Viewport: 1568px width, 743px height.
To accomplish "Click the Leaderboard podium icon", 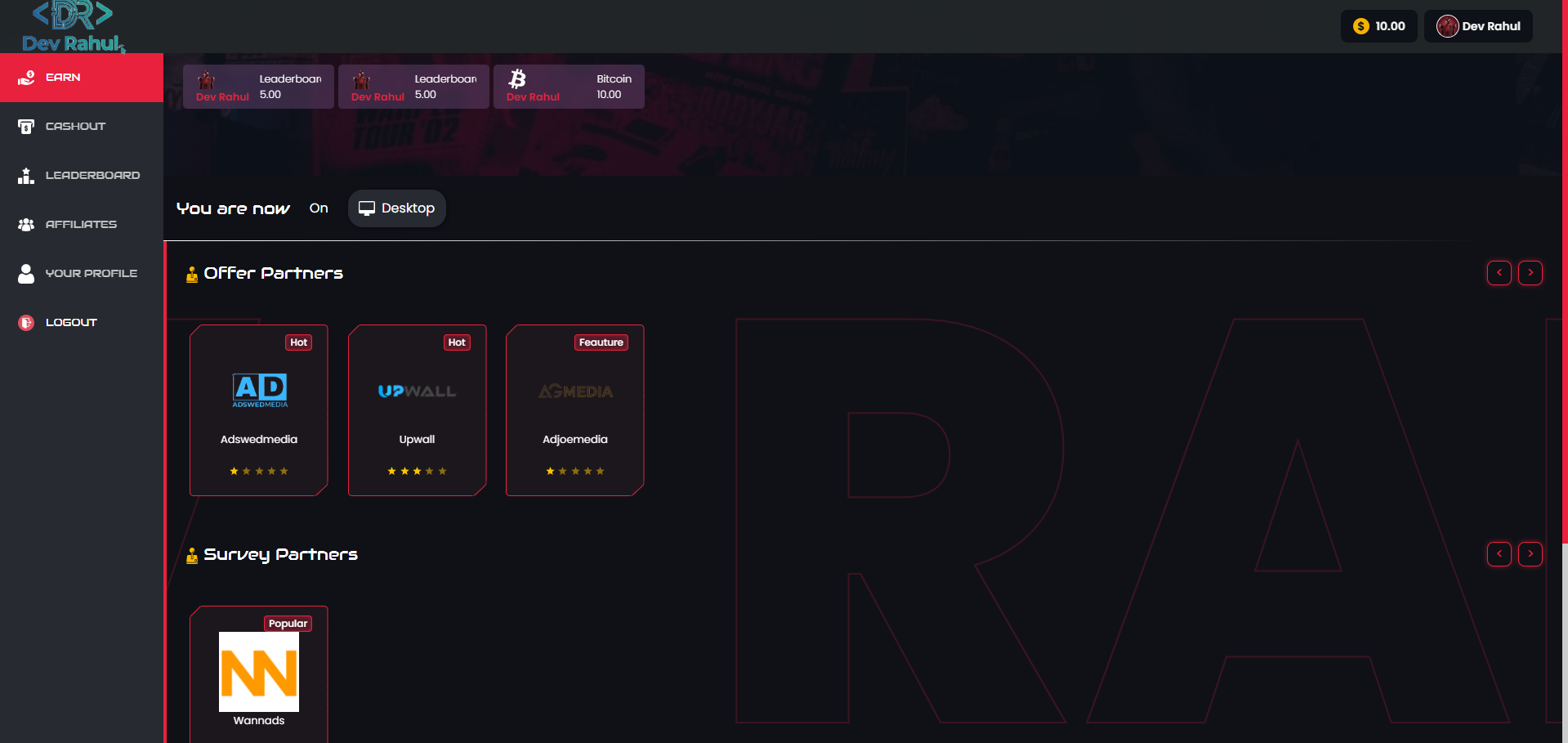I will [x=26, y=176].
